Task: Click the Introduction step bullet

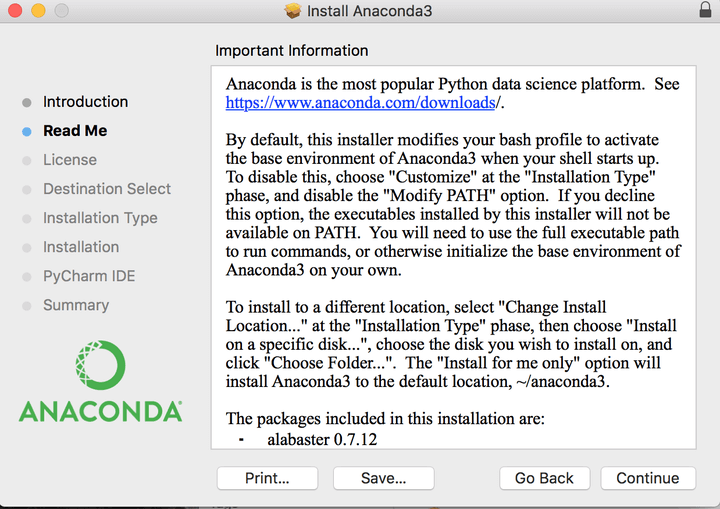Action: pyautogui.click(x=26, y=102)
